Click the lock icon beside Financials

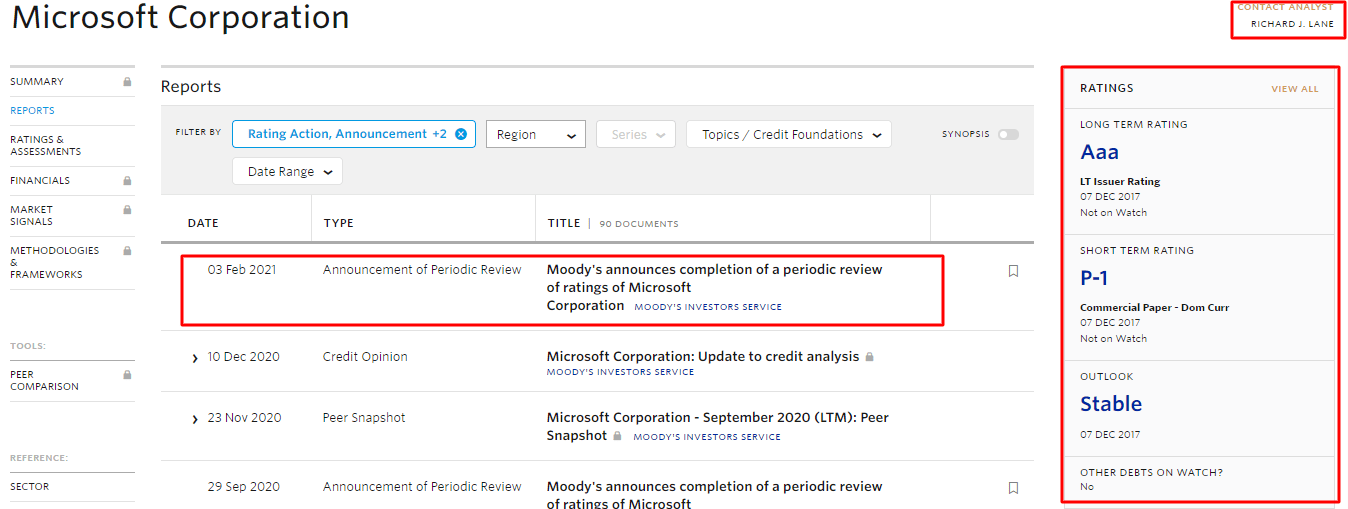127,181
